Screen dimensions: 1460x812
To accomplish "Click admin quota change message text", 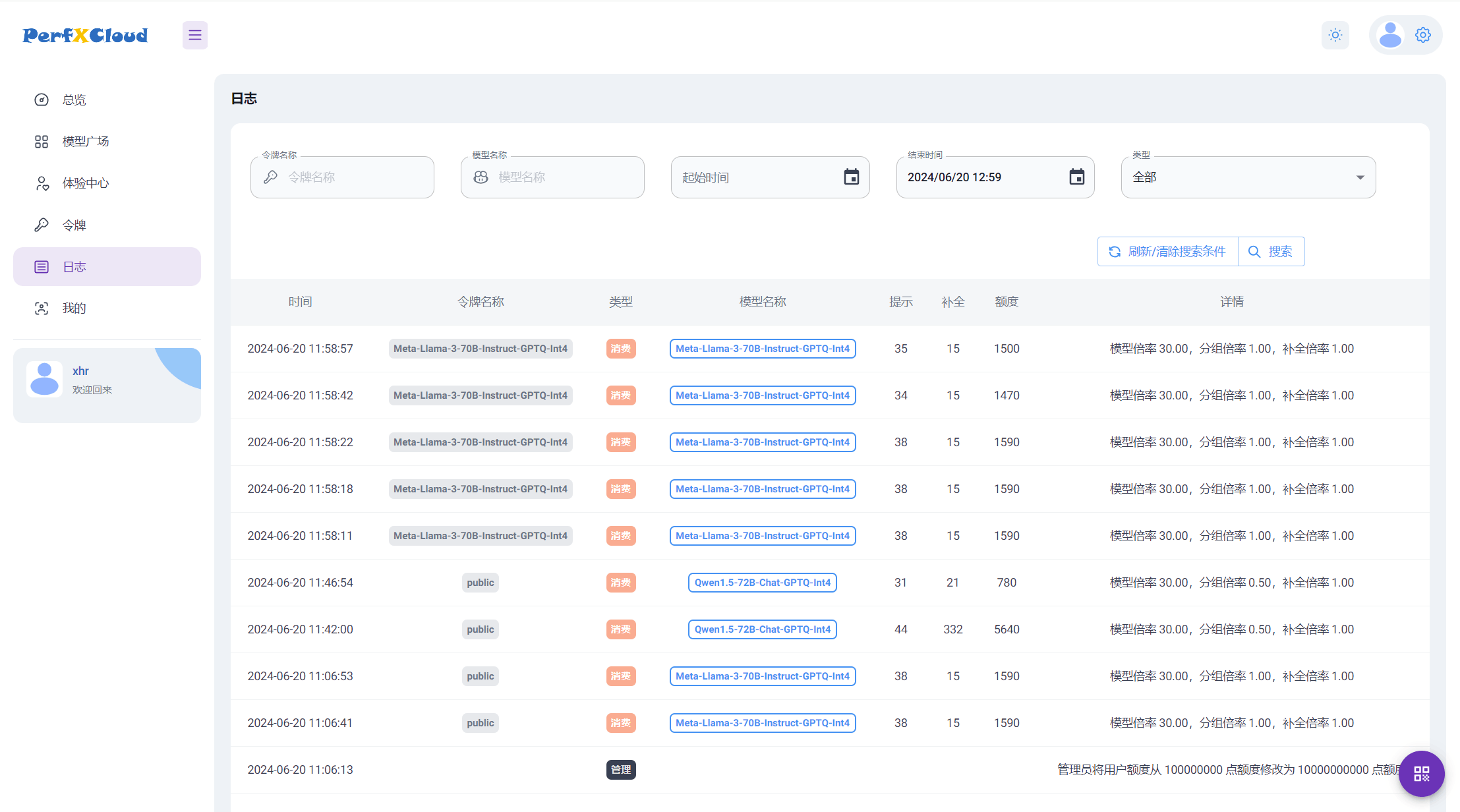I will coord(1229,770).
